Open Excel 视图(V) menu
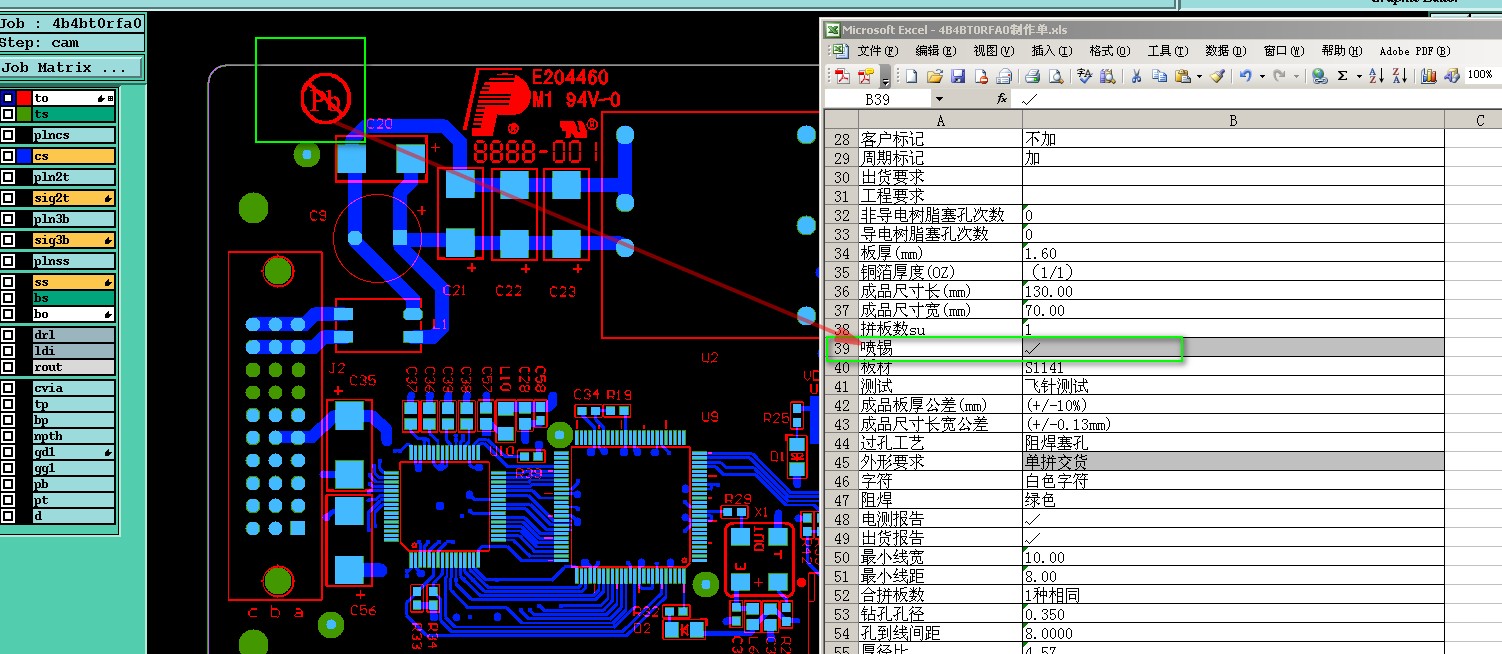1502x654 pixels. pos(993,51)
